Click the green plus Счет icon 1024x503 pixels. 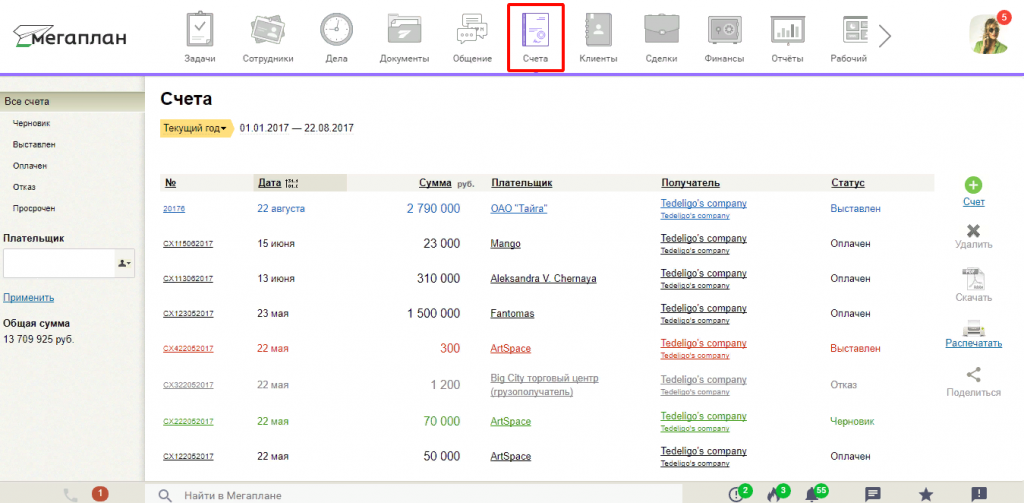973,185
